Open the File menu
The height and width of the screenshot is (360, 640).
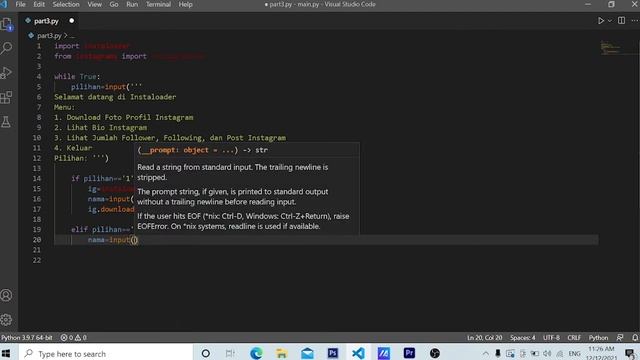click(x=20, y=4)
